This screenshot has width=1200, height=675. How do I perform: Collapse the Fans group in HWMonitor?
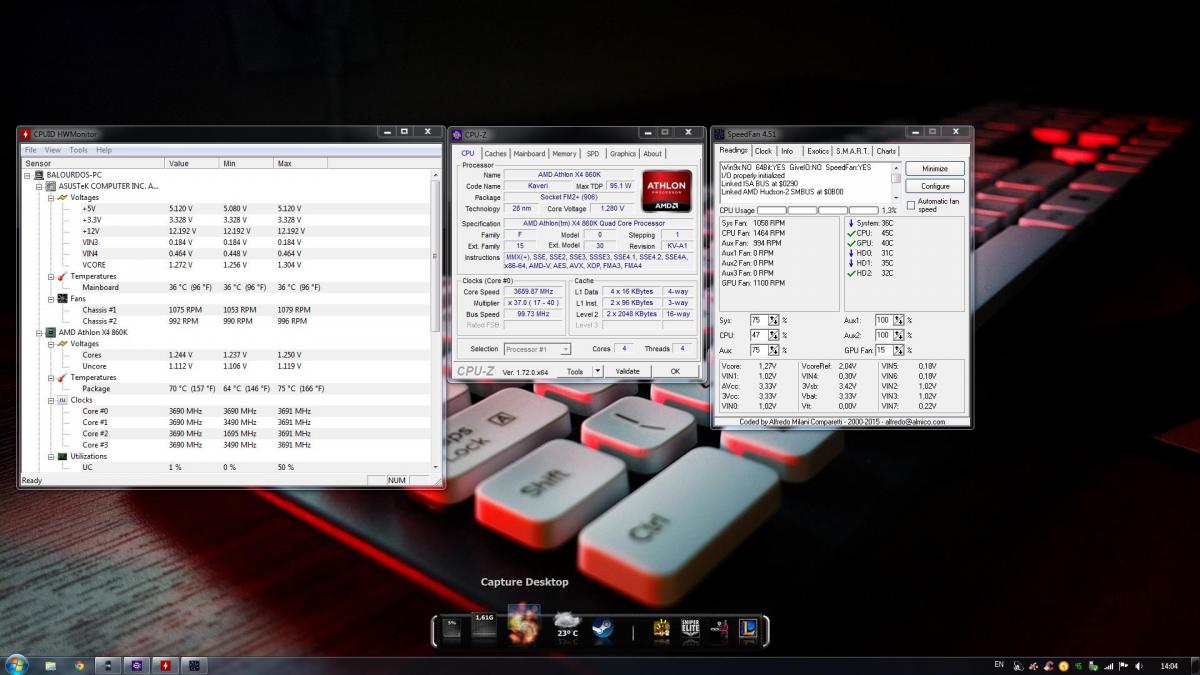50,298
